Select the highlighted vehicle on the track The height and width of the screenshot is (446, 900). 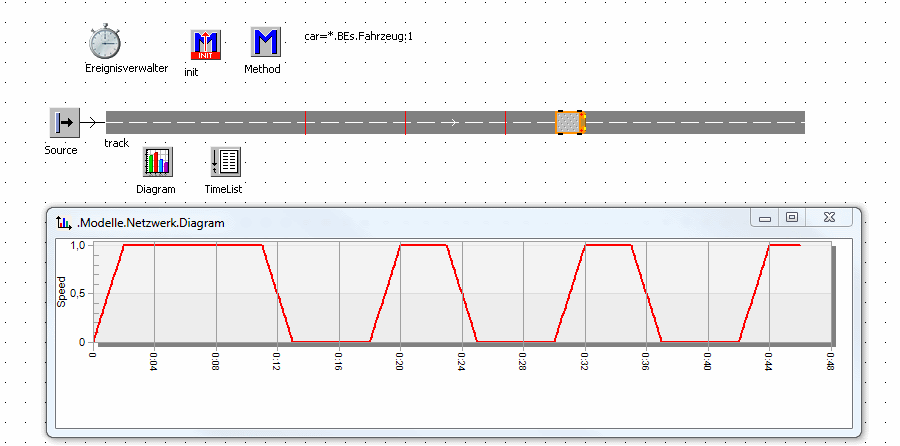tap(570, 123)
